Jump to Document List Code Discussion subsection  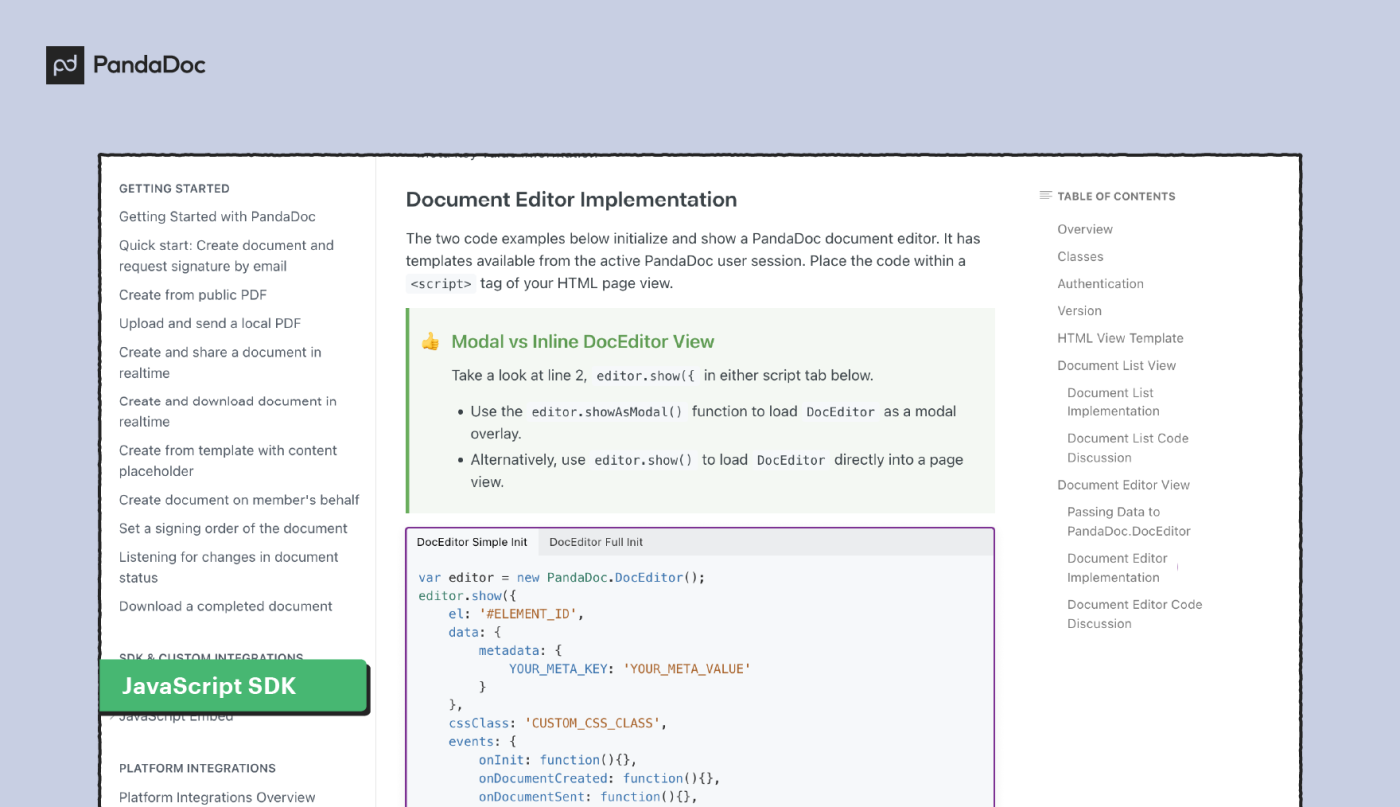pos(1128,448)
